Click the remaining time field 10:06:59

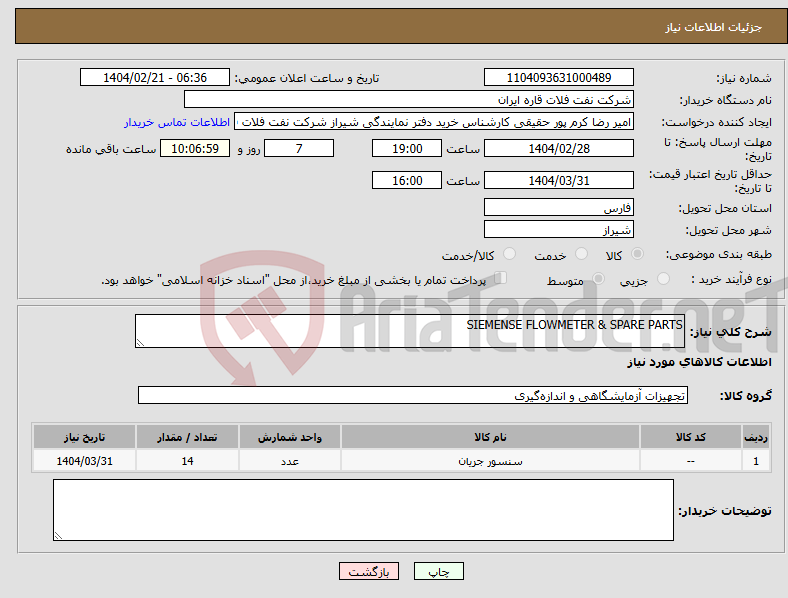click(x=195, y=148)
